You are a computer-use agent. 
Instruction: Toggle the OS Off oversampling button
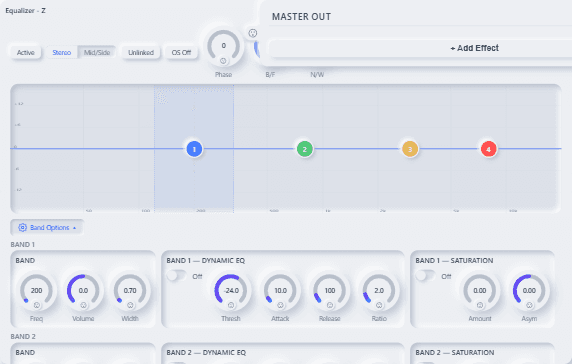[x=181, y=53]
